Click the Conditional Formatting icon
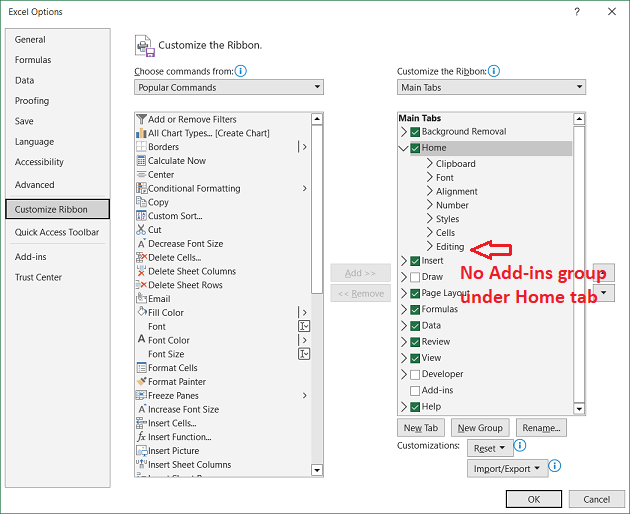This screenshot has height=514, width=630. [x=141, y=188]
